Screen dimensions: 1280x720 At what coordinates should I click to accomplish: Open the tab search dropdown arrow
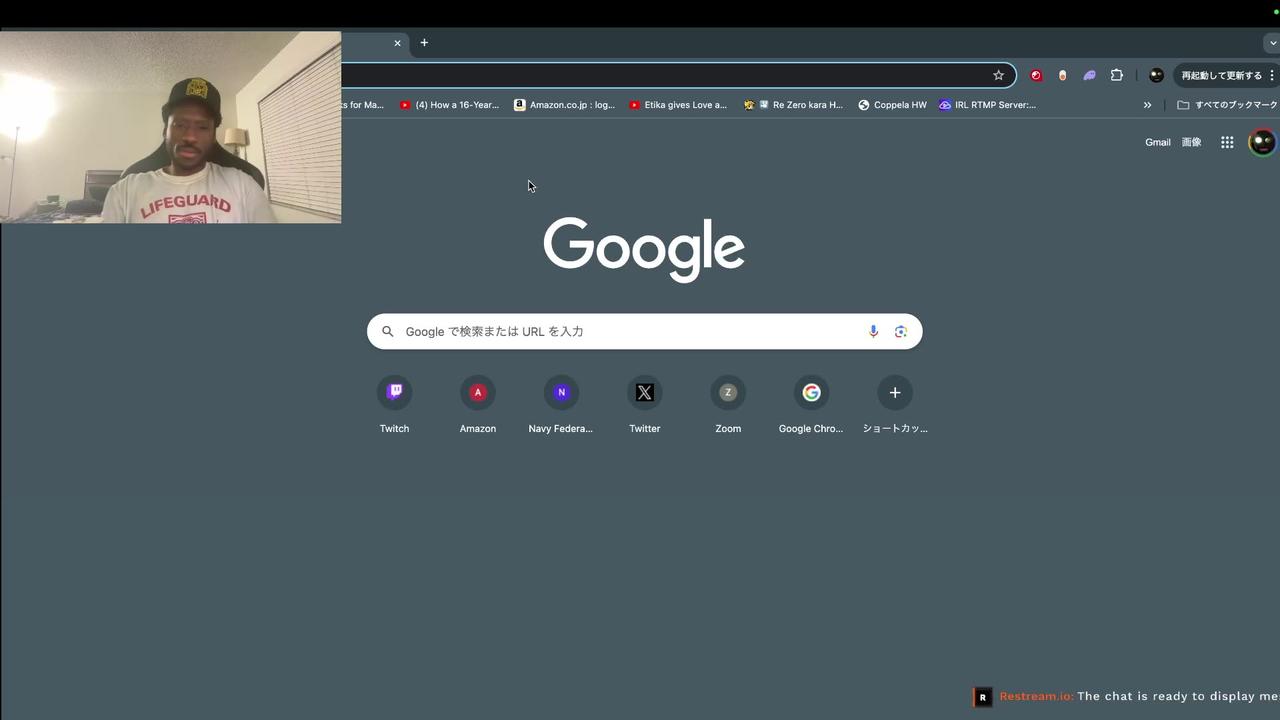click(x=1272, y=43)
